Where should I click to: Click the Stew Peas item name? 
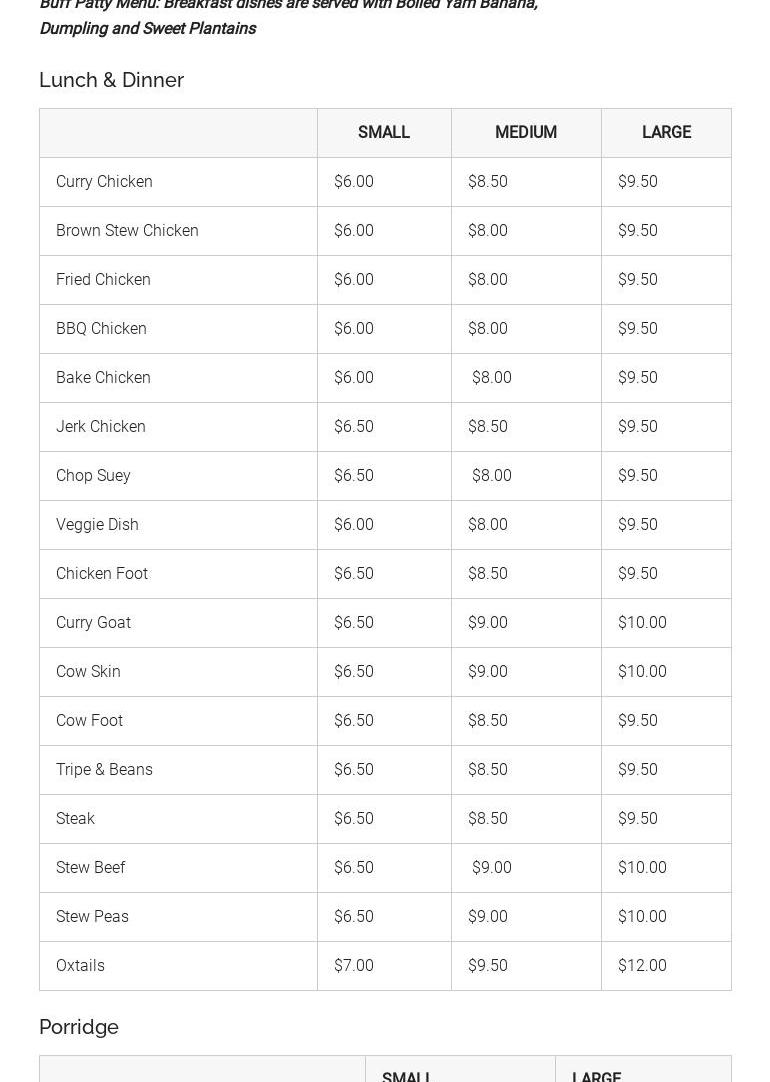(x=92, y=916)
